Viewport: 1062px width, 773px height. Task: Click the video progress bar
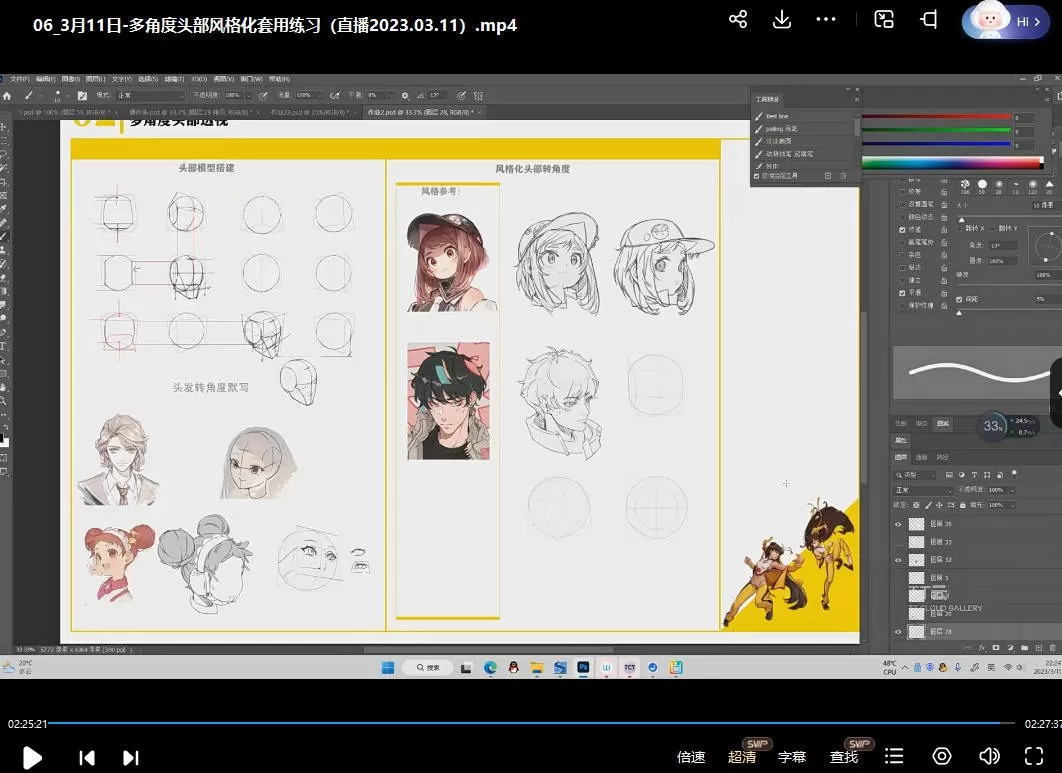tap(500, 723)
